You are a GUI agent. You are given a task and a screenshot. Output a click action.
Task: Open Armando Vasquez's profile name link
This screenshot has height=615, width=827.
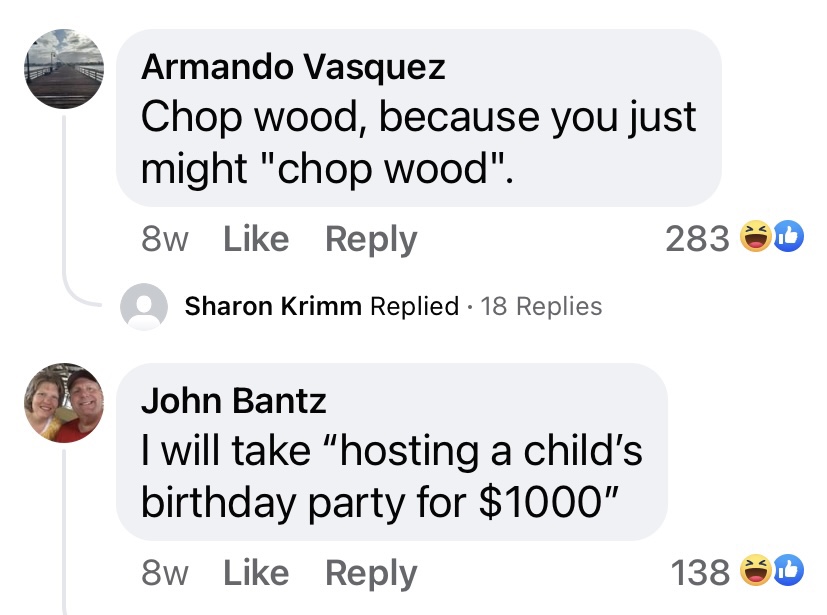pyautogui.click(x=293, y=67)
